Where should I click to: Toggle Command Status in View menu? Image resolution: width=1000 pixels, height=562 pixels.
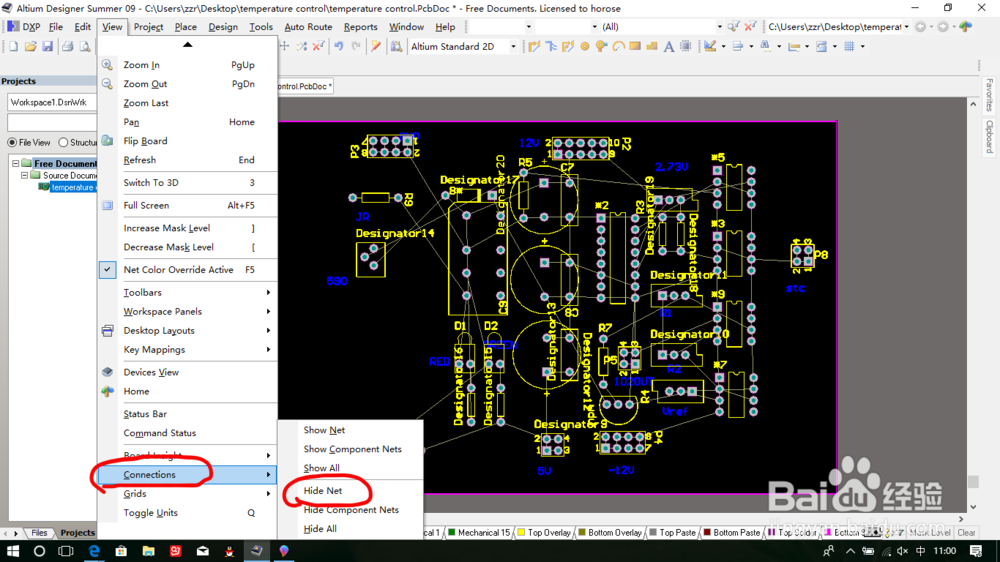pyautogui.click(x=159, y=433)
